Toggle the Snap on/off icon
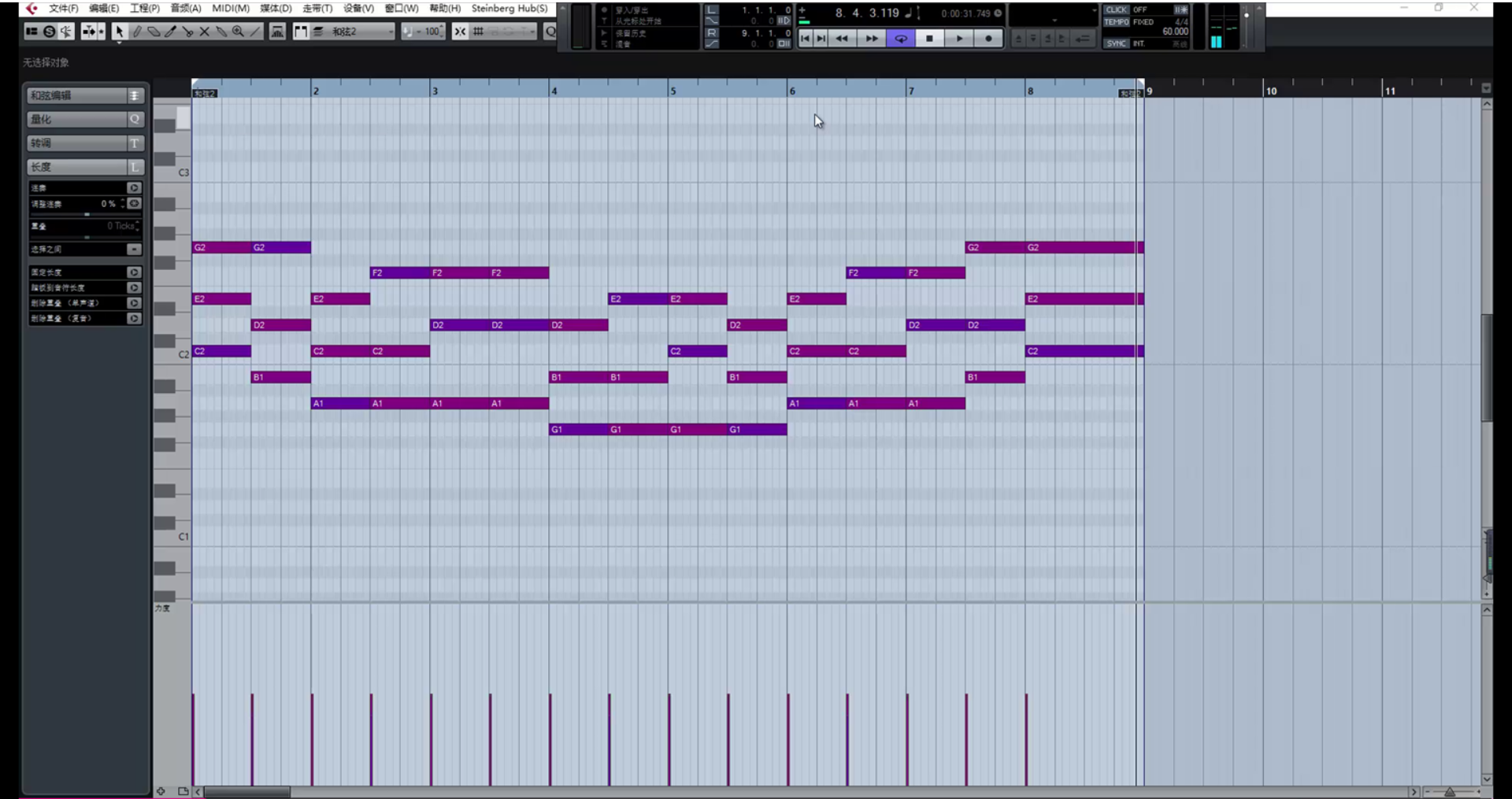 [x=460, y=31]
